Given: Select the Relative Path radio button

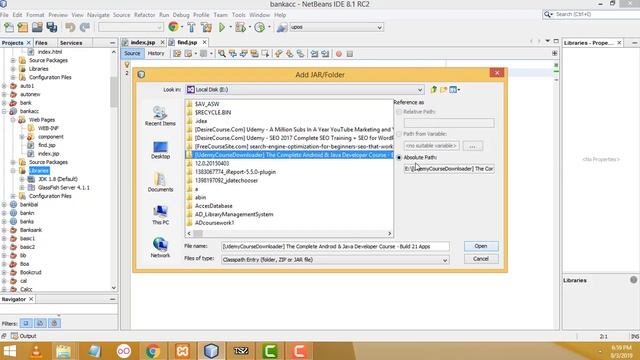Looking at the screenshot, I should (399, 112).
